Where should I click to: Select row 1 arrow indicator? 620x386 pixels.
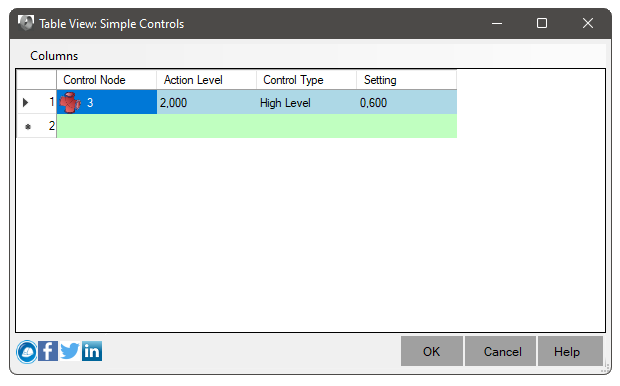pos(26,102)
